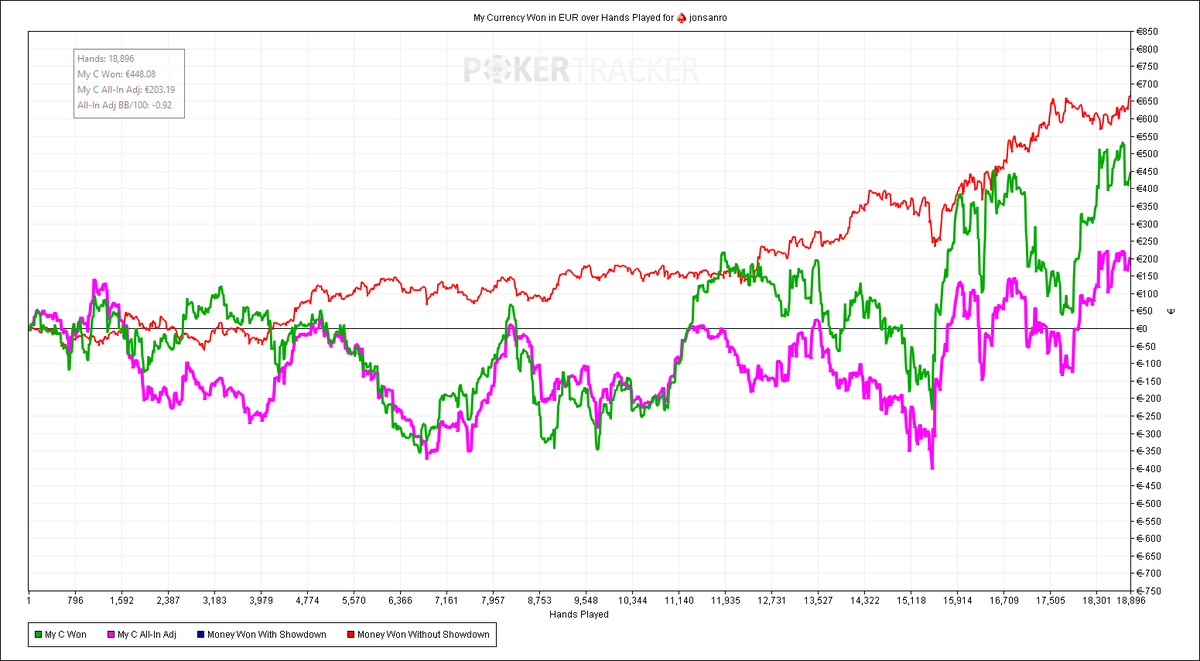Click the '3,183' tick label on the x-axis

pos(214,601)
